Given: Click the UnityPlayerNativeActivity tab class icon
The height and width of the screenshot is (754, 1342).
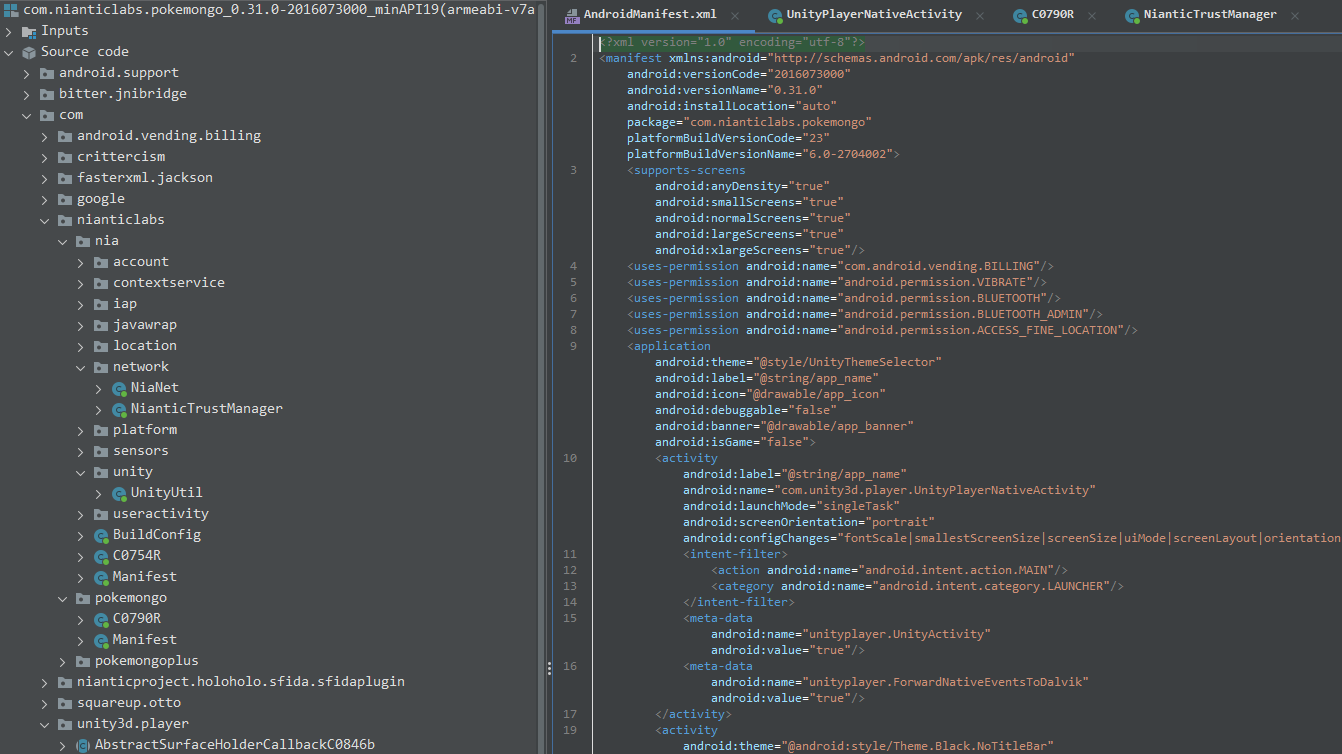Looking at the screenshot, I should (x=775, y=16).
